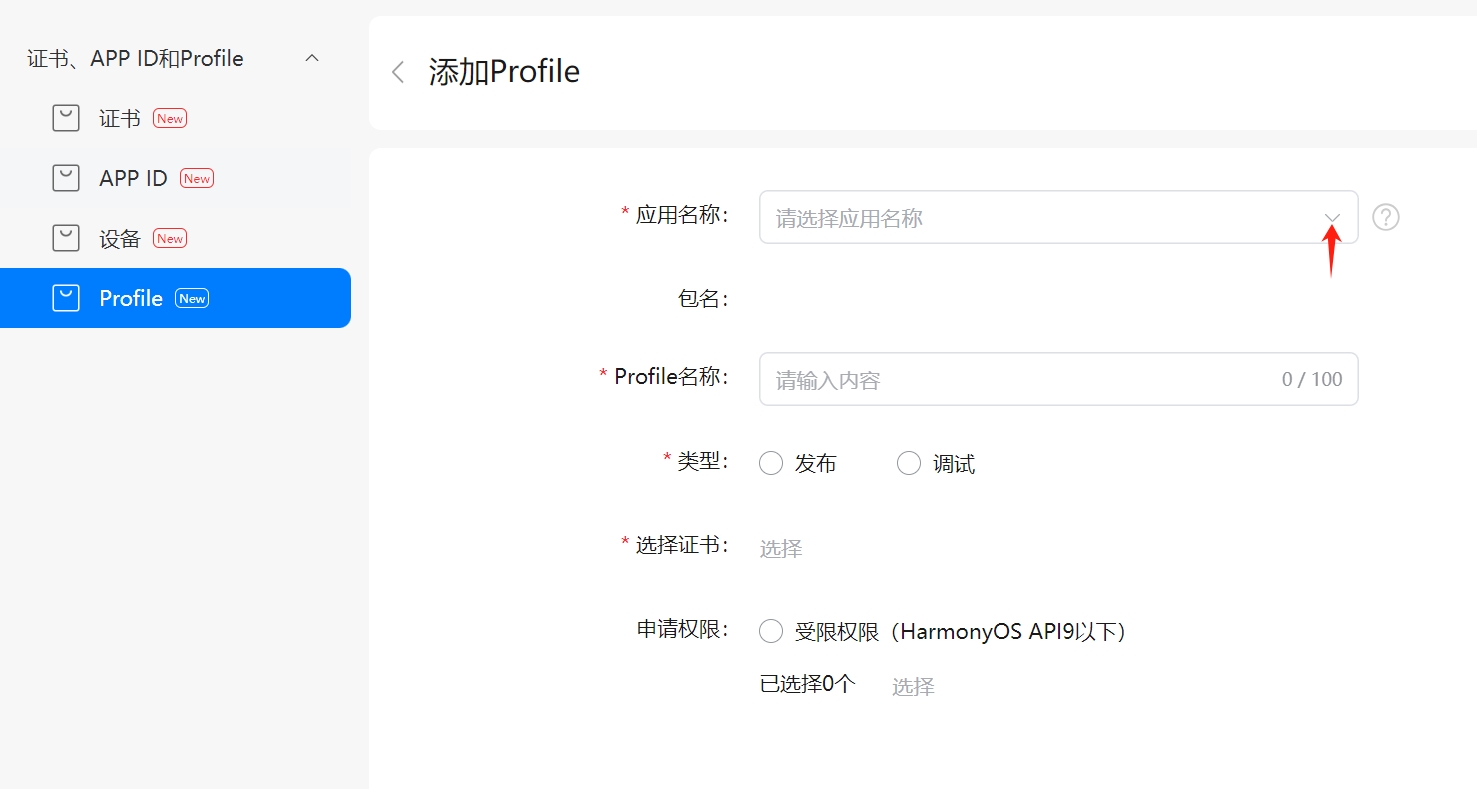
Task: Click the New badge next to 设备
Action: coord(170,239)
